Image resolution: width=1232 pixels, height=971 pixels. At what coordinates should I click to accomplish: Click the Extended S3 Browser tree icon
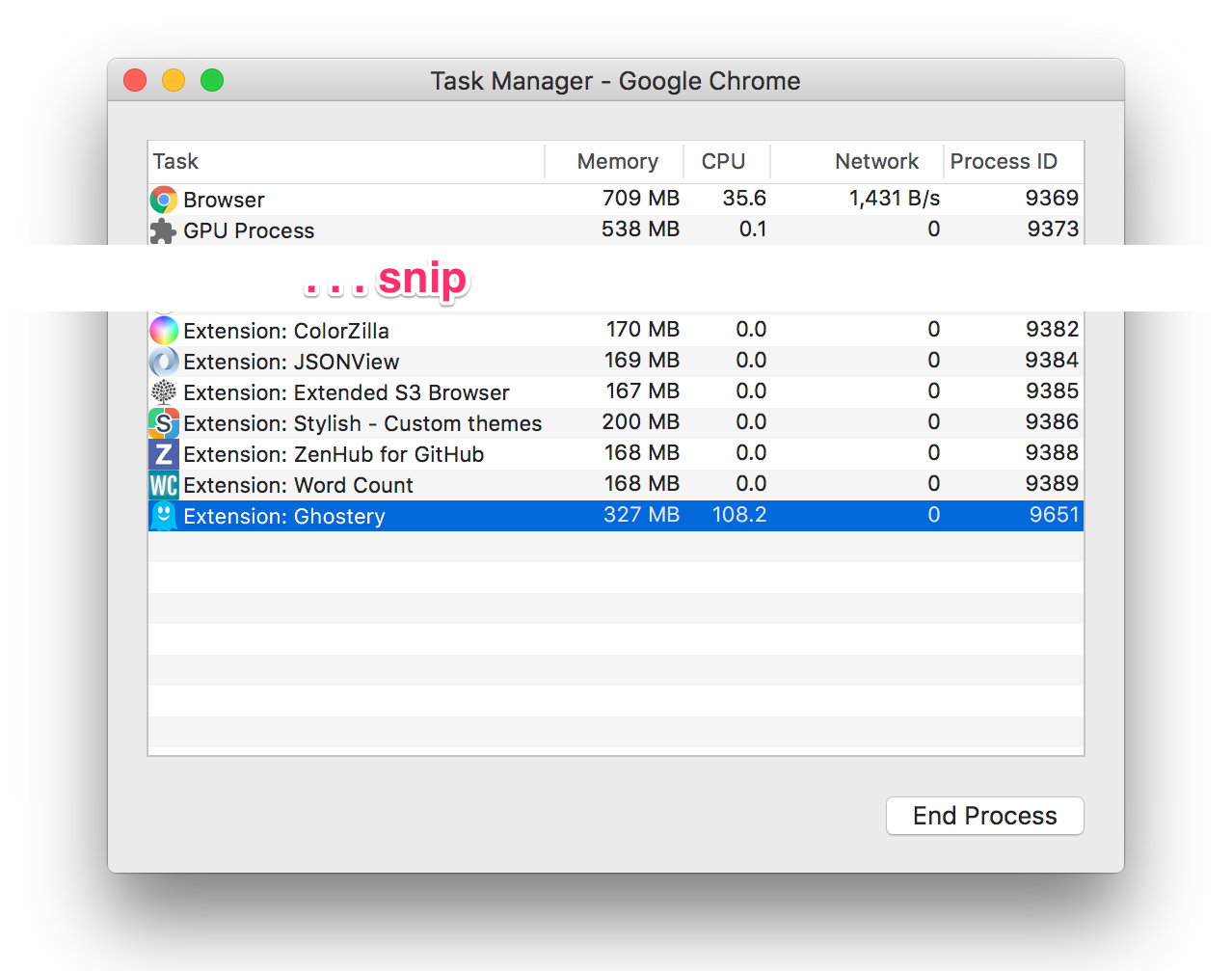point(164,392)
